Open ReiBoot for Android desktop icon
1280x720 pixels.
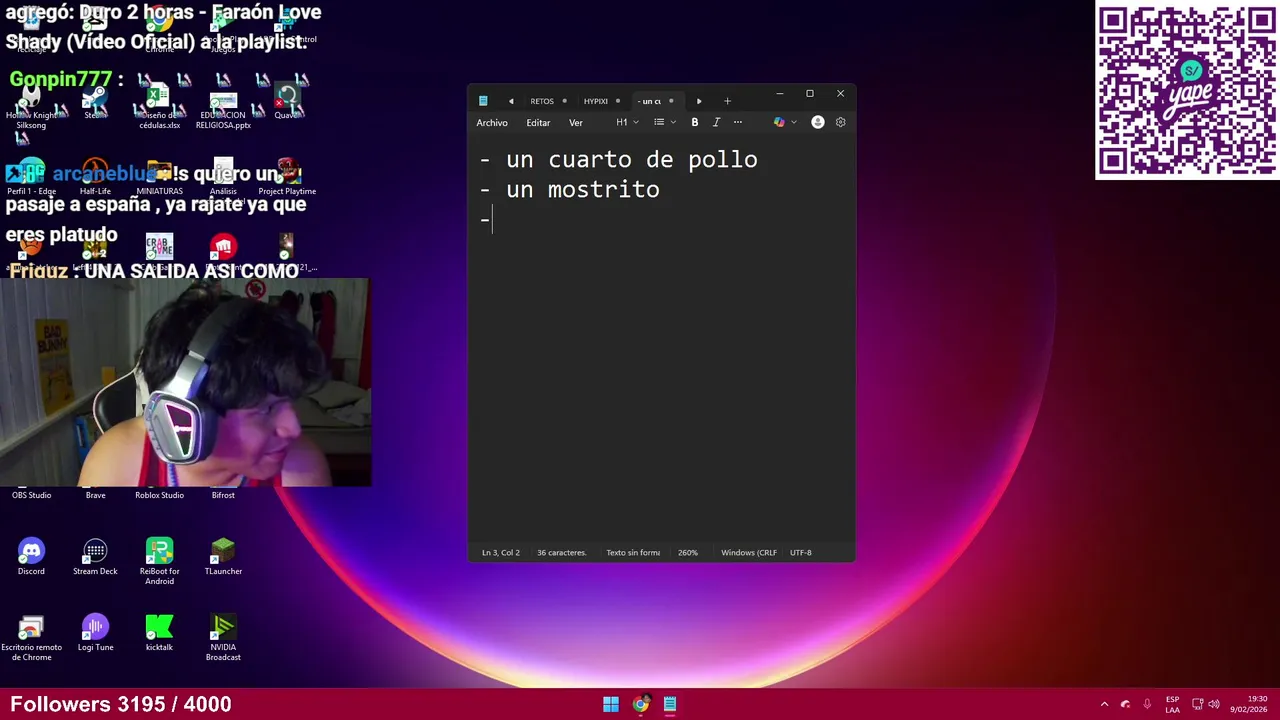point(159,561)
